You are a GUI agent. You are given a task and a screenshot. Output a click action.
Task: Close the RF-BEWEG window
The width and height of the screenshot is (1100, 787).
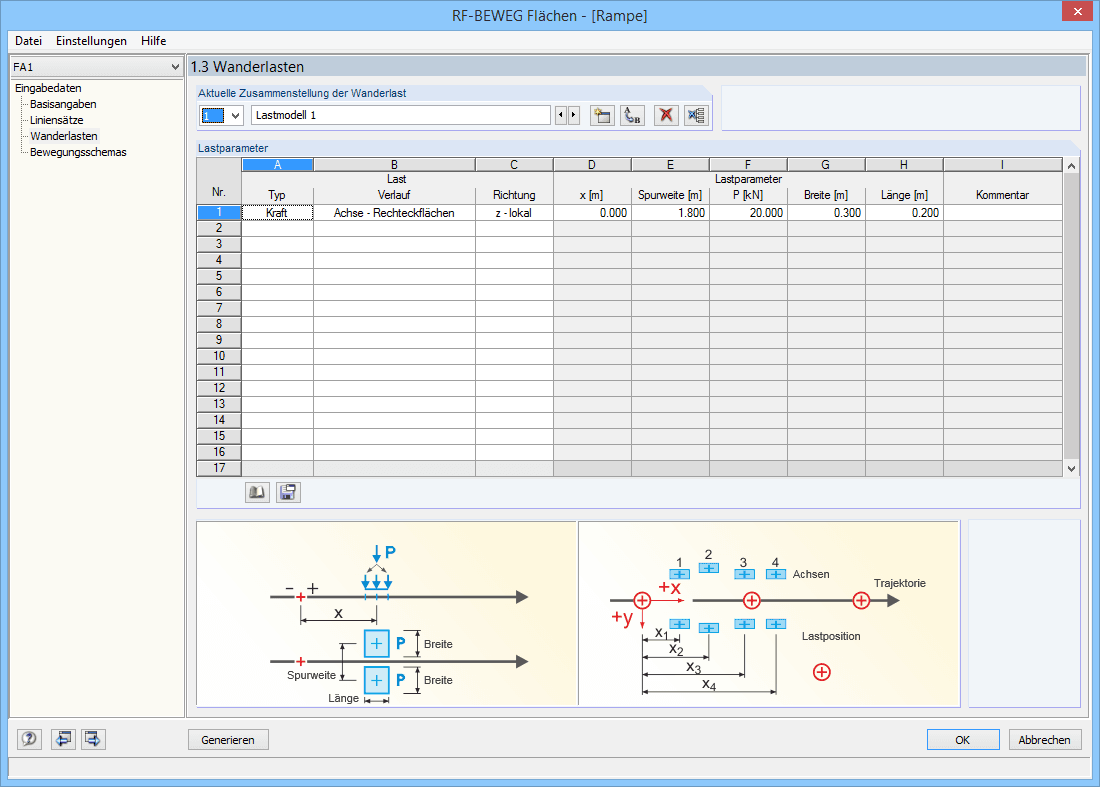pyautogui.click(x=1077, y=12)
